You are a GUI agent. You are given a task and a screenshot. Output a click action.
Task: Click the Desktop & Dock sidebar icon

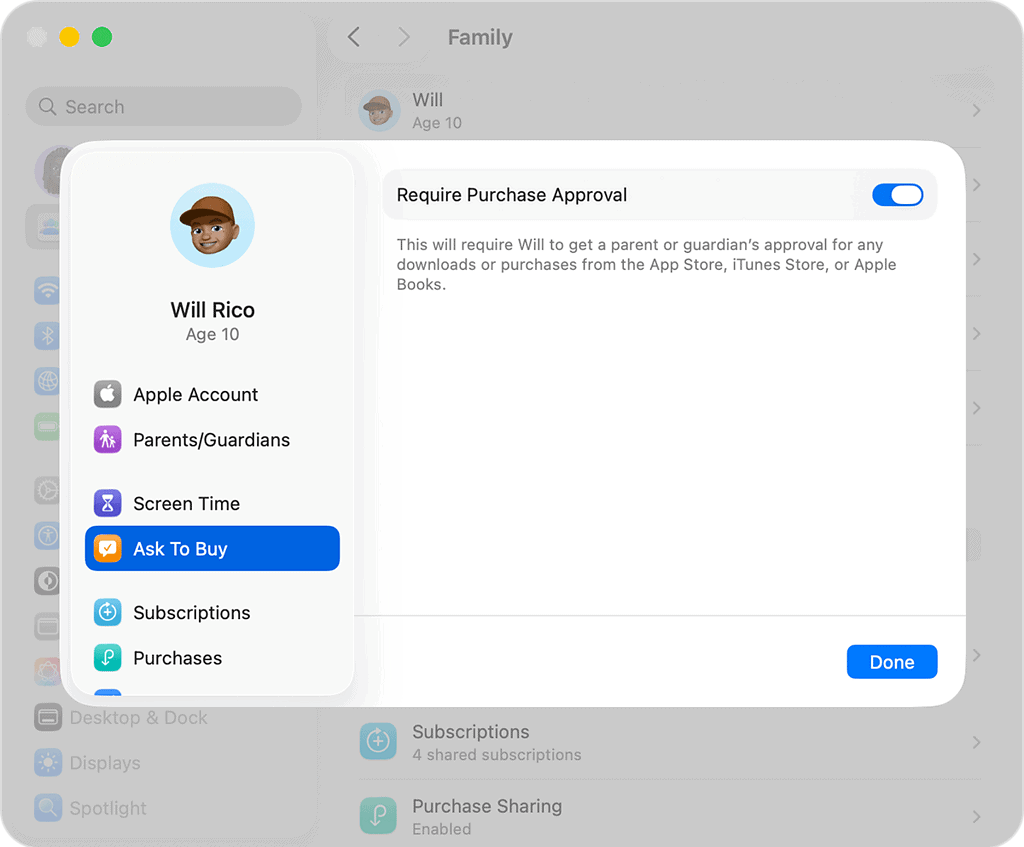[x=48, y=718]
